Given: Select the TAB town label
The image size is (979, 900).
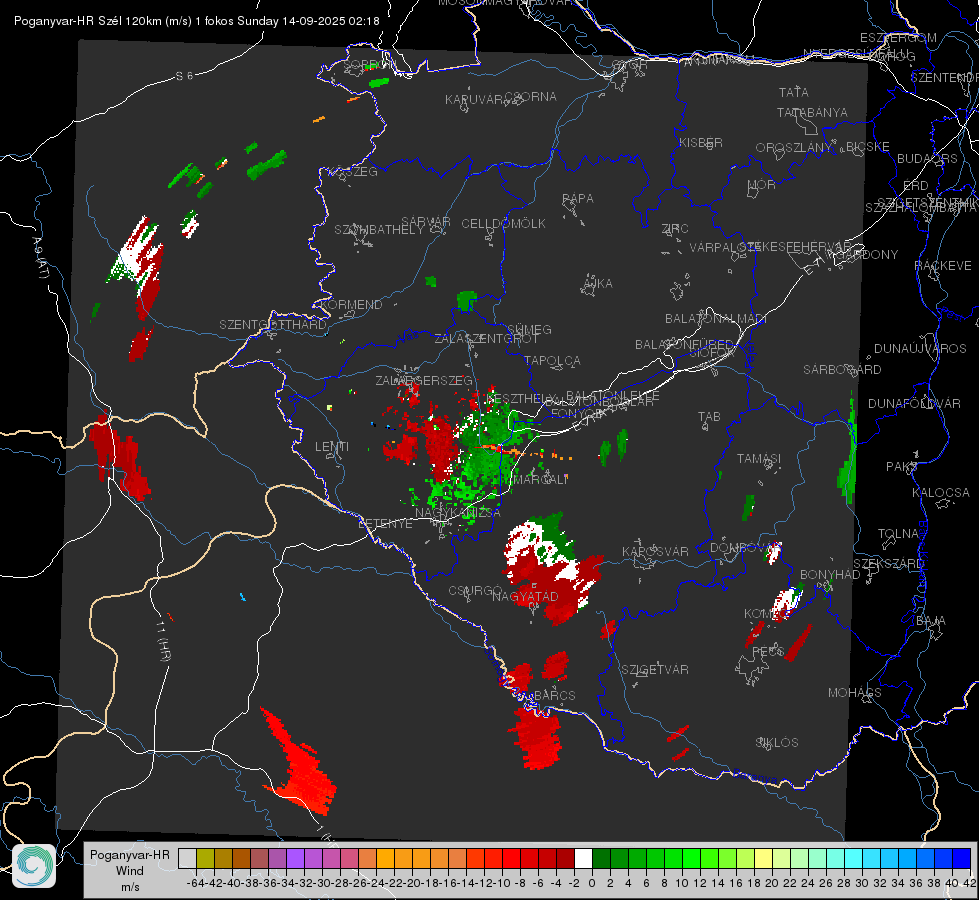Looking at the screenshot, I should [x=709, y=417].
